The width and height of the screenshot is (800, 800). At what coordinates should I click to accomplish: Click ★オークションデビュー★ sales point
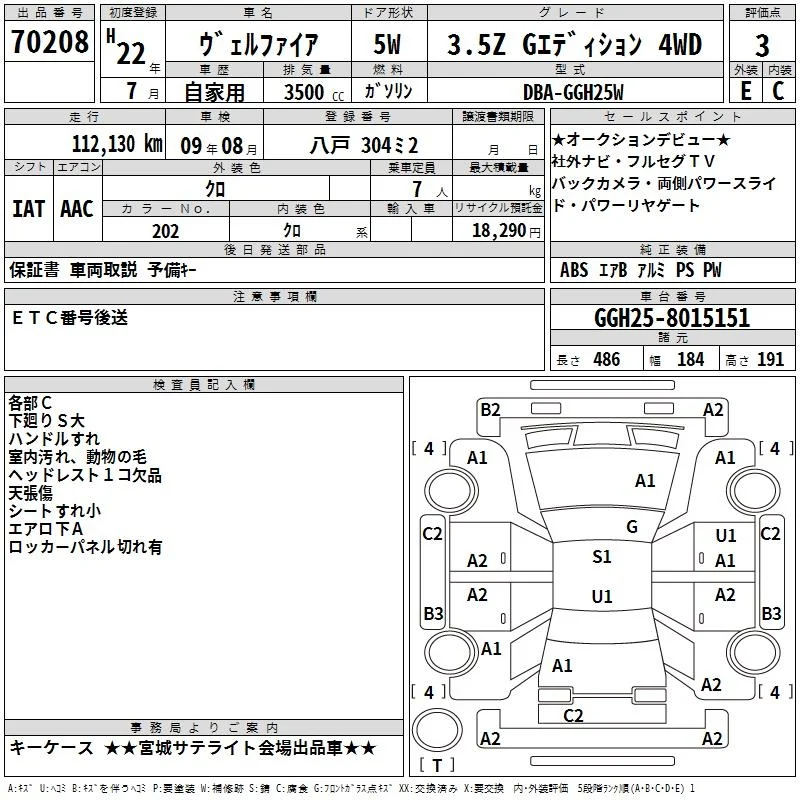(641, 139)
